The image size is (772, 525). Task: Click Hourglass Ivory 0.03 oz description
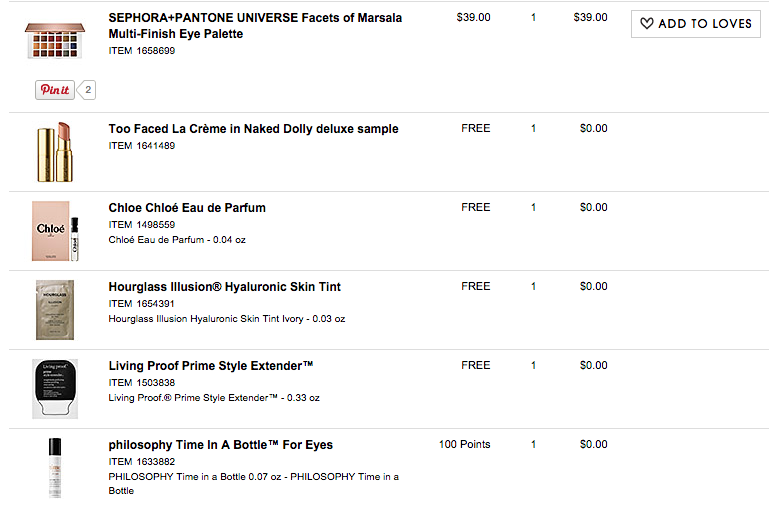[227, 319]
